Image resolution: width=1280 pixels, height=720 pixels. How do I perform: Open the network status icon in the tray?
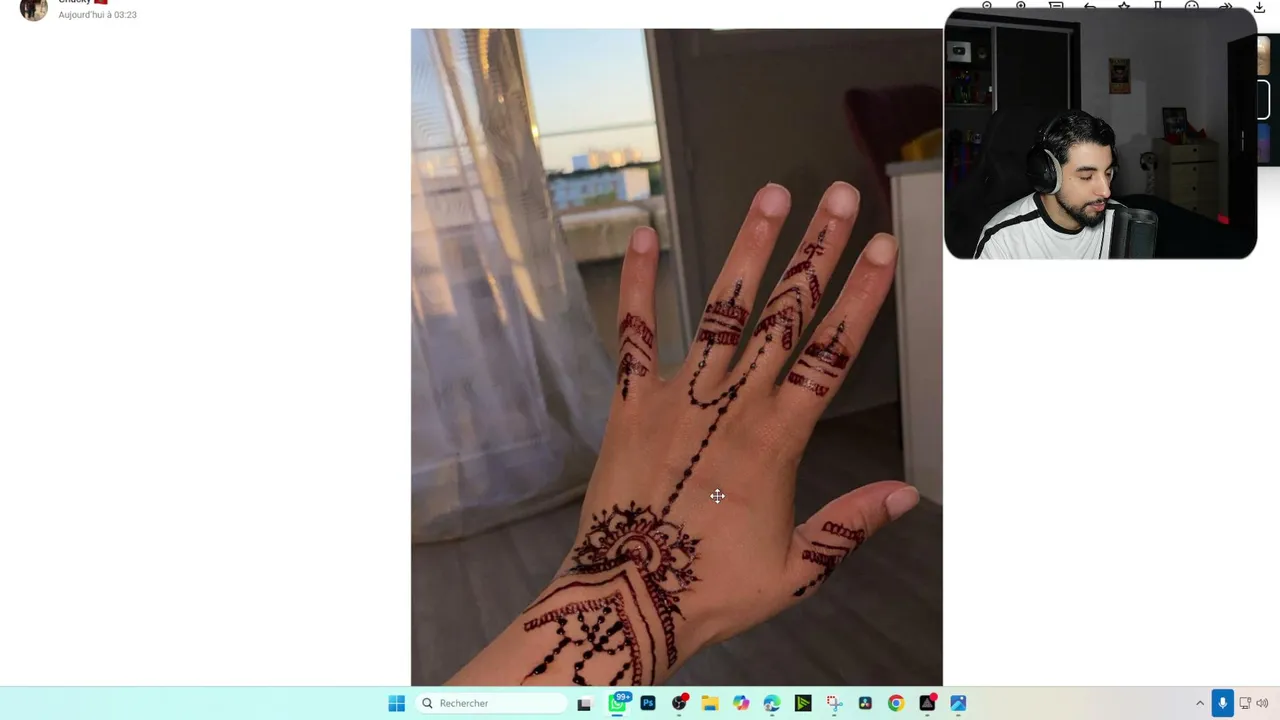[x=1245, y=703]
